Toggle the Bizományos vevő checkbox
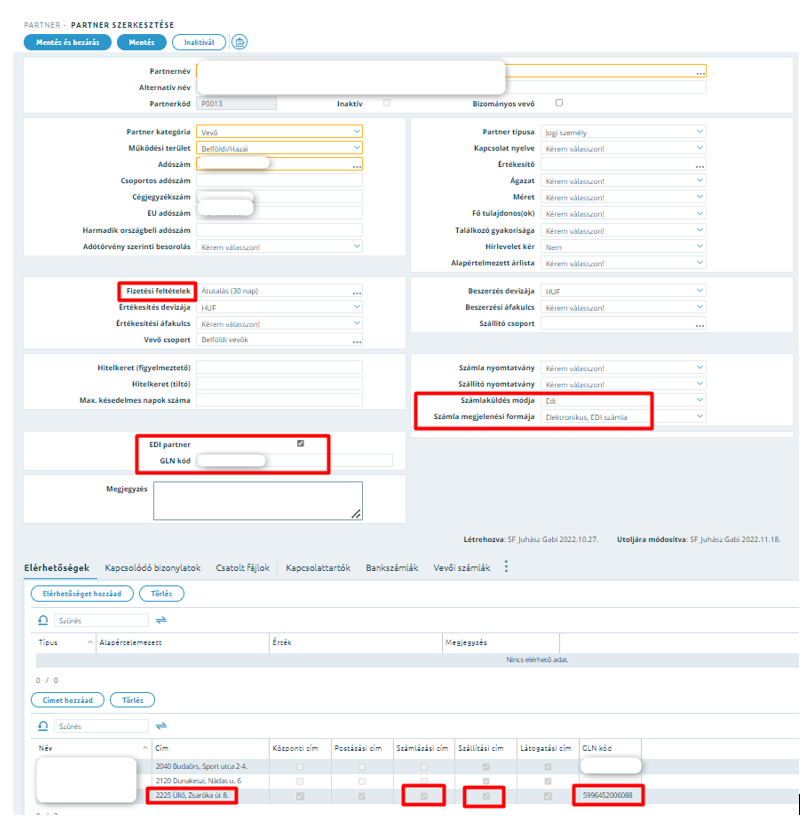 [559, 103]
